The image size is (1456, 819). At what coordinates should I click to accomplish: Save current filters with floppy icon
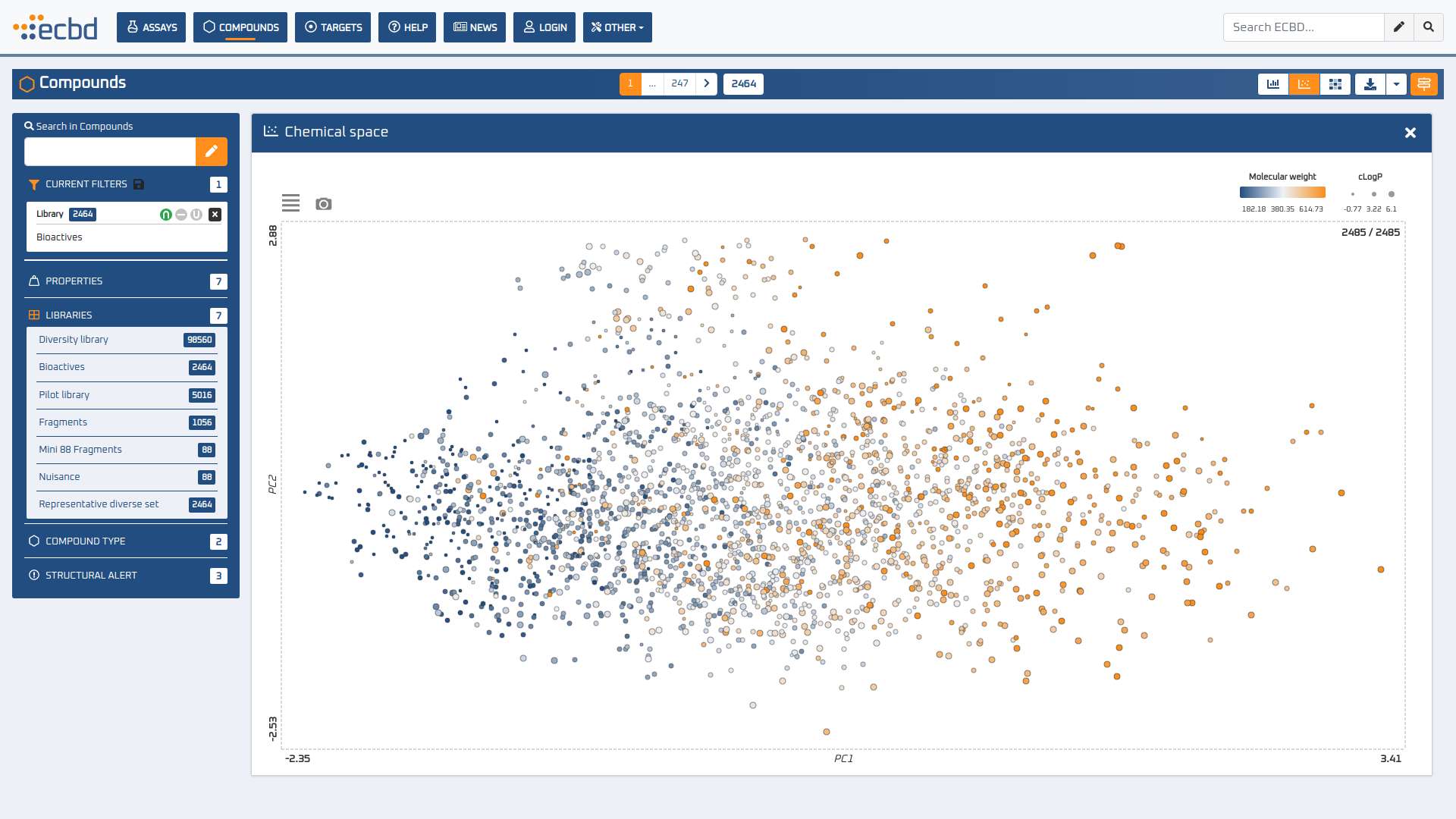[x=139, y=184]
